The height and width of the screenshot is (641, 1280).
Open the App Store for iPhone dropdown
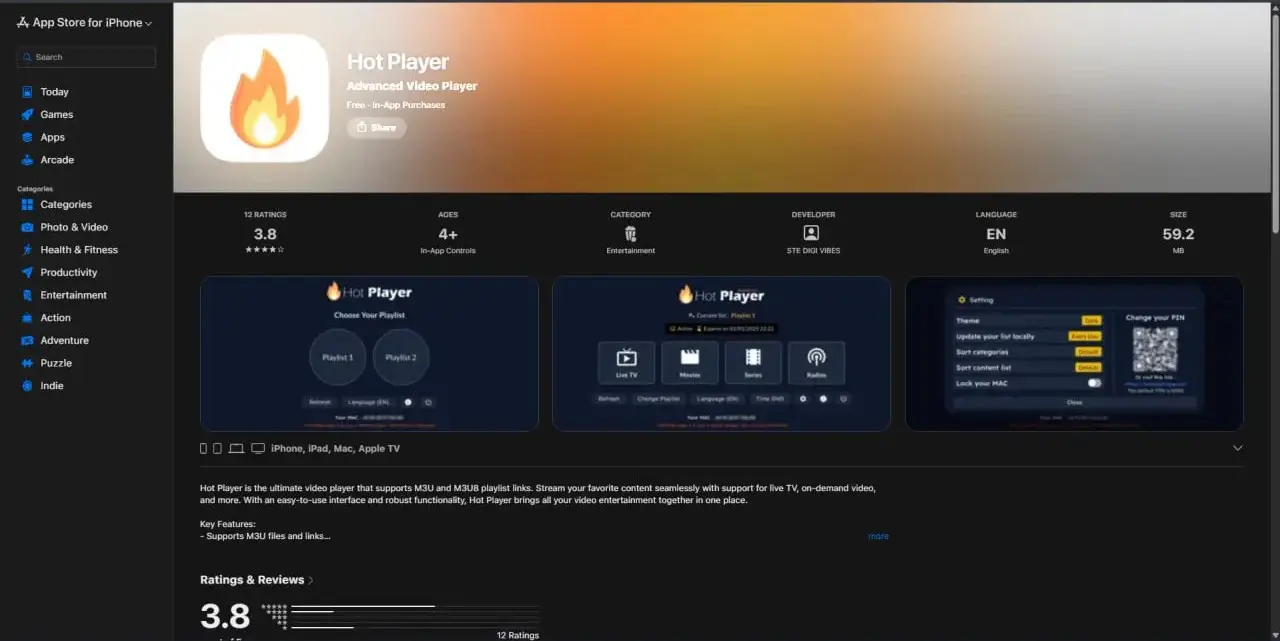coord(84,22)
